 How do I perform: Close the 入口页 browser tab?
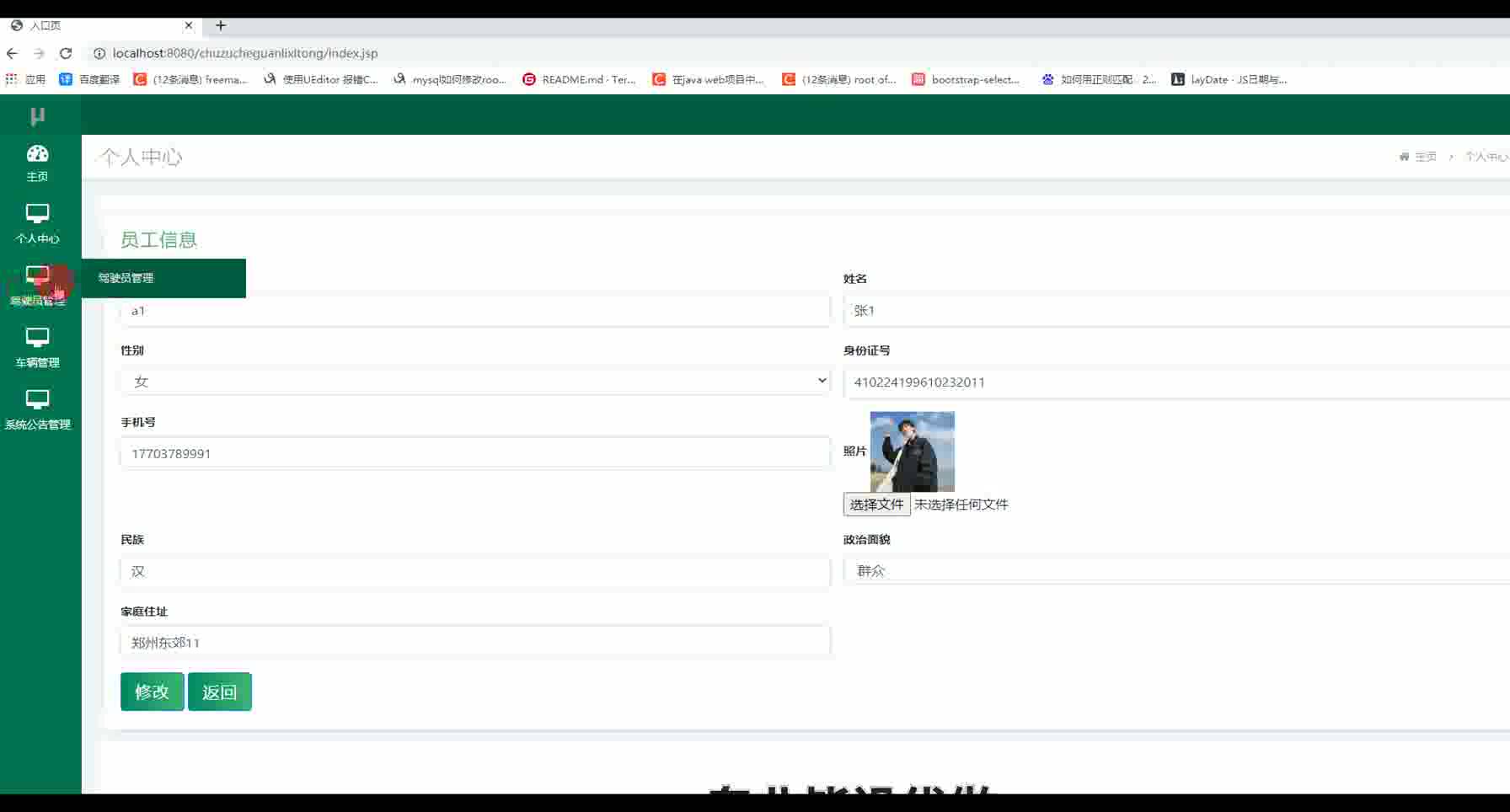click(189, 25)
